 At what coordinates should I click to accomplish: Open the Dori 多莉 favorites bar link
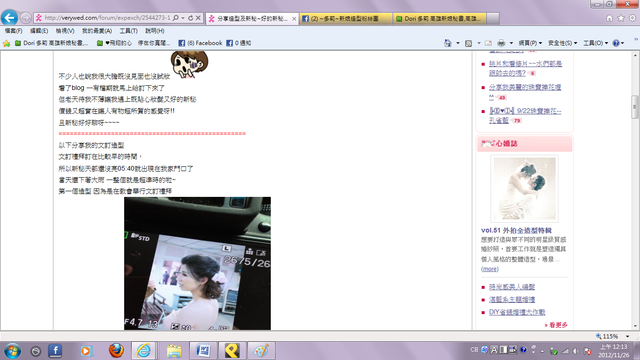pos(51,43)
